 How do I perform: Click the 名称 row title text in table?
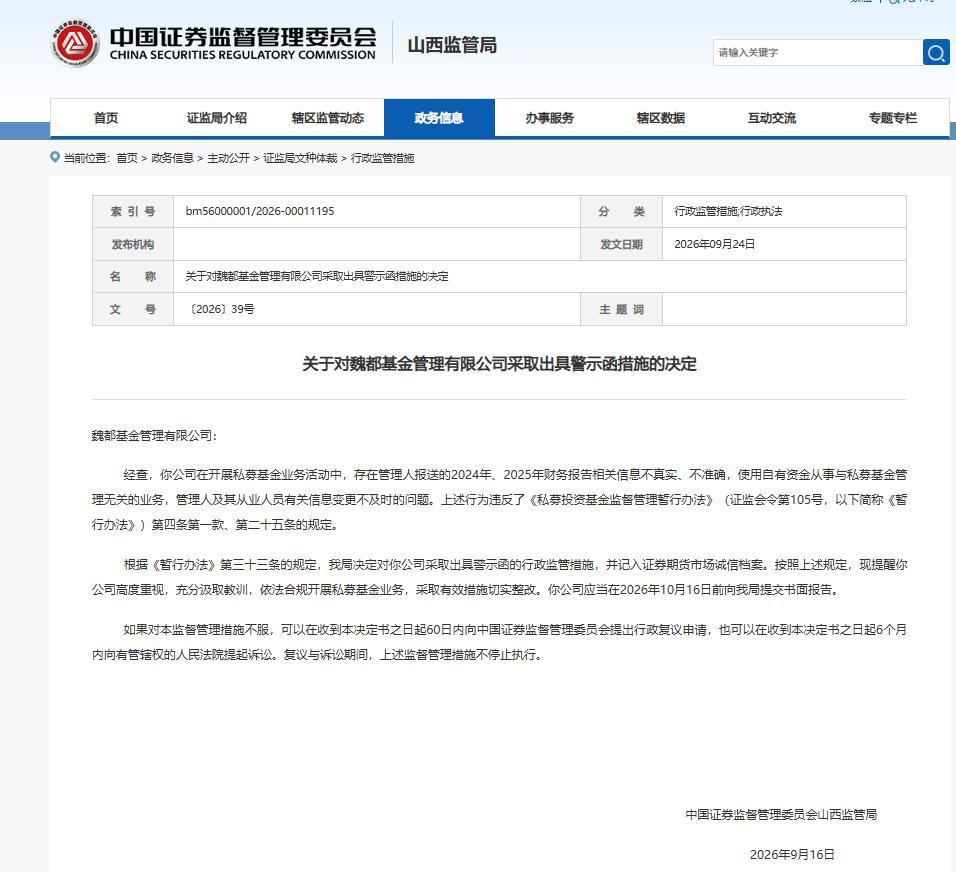316,276
